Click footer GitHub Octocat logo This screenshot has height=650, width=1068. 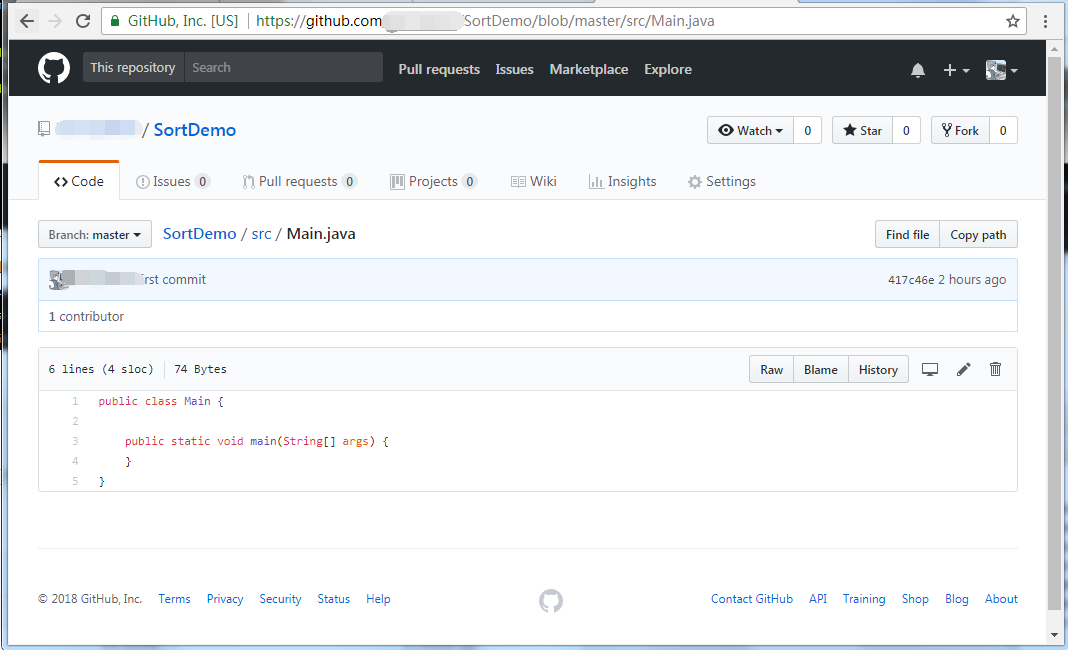tap(551, 600)
